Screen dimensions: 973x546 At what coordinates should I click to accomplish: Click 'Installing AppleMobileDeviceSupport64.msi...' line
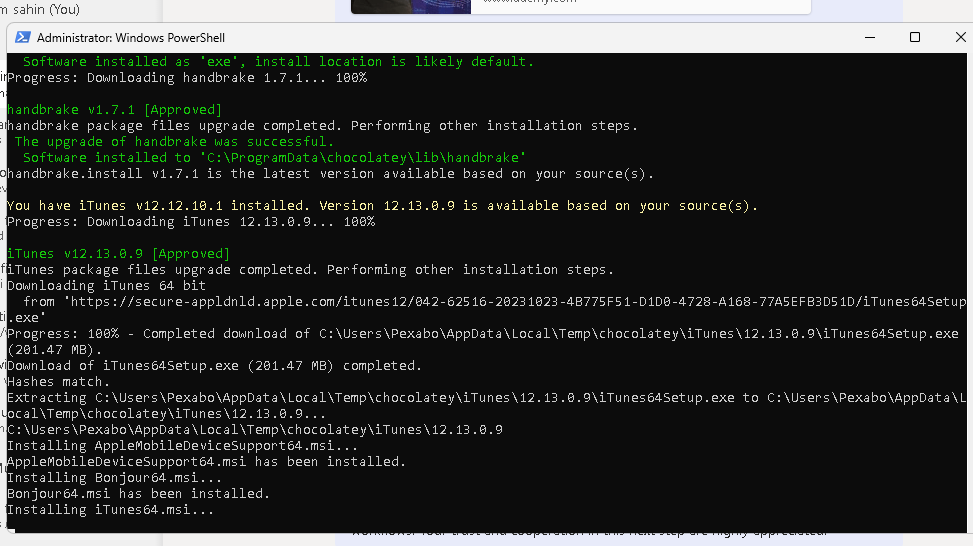[182, 445]
